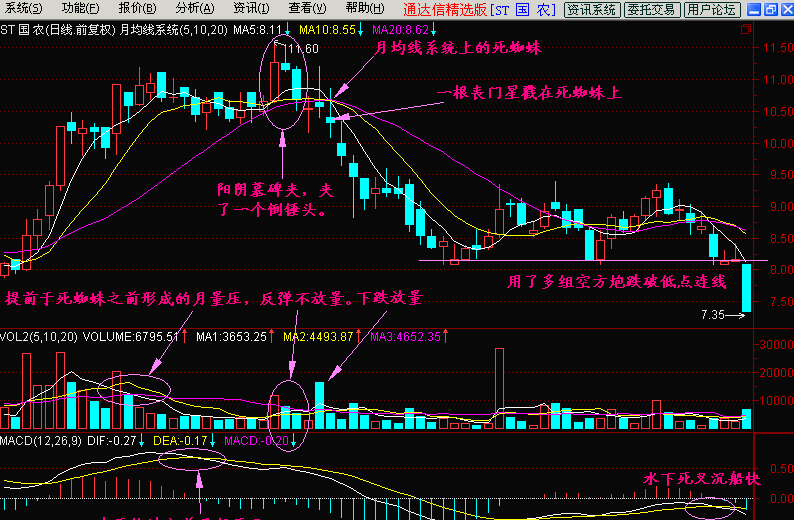Close the application window
Screen dimensions: 804x520
coord(788,9)
